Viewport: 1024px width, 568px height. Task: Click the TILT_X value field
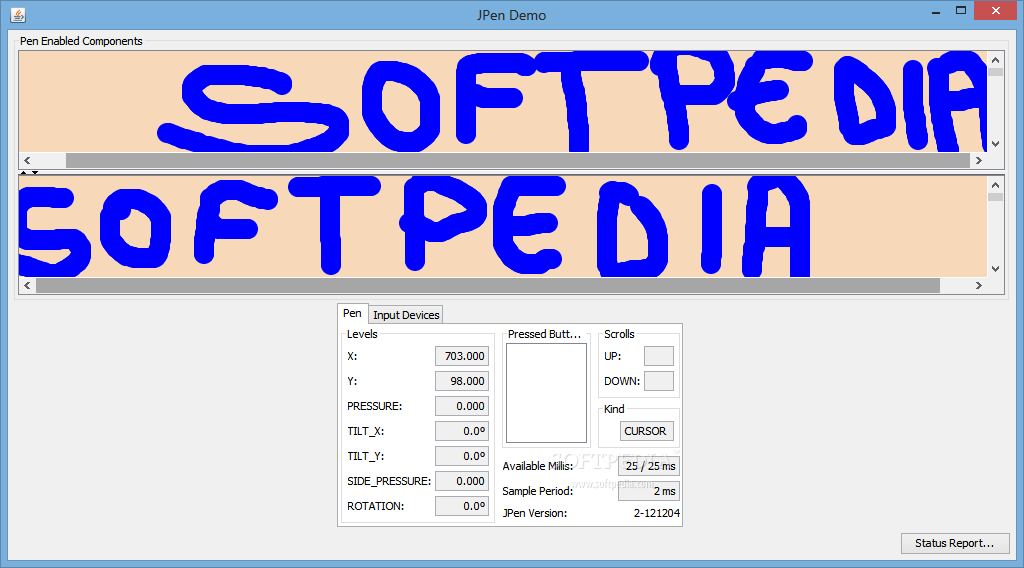click(x=462, y=431)
